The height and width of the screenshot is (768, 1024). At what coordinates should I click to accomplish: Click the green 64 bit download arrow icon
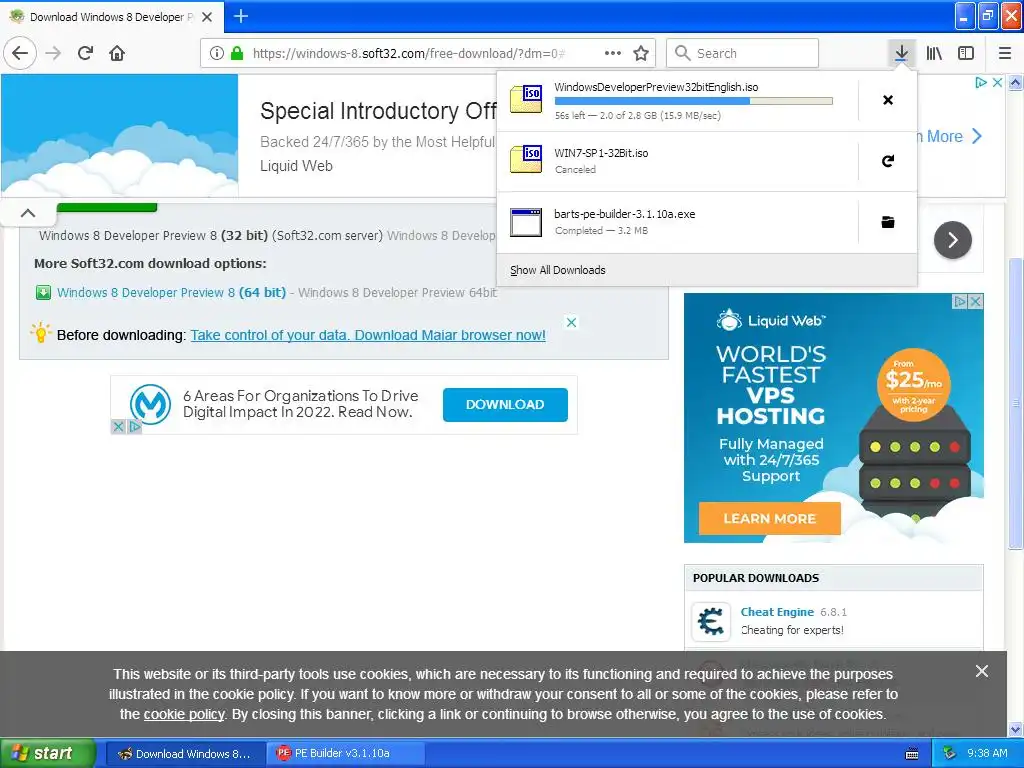(x=43, y=292)
